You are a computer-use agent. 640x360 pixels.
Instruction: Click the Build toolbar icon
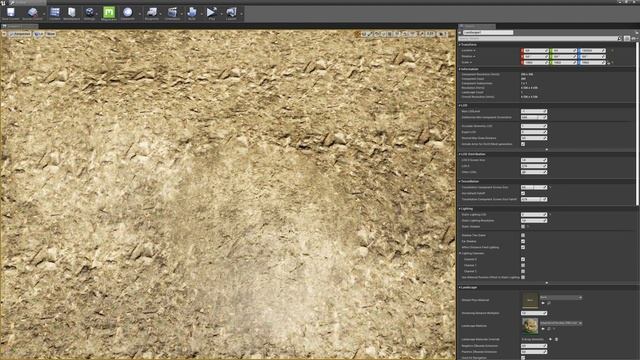(x=191, y=13)
